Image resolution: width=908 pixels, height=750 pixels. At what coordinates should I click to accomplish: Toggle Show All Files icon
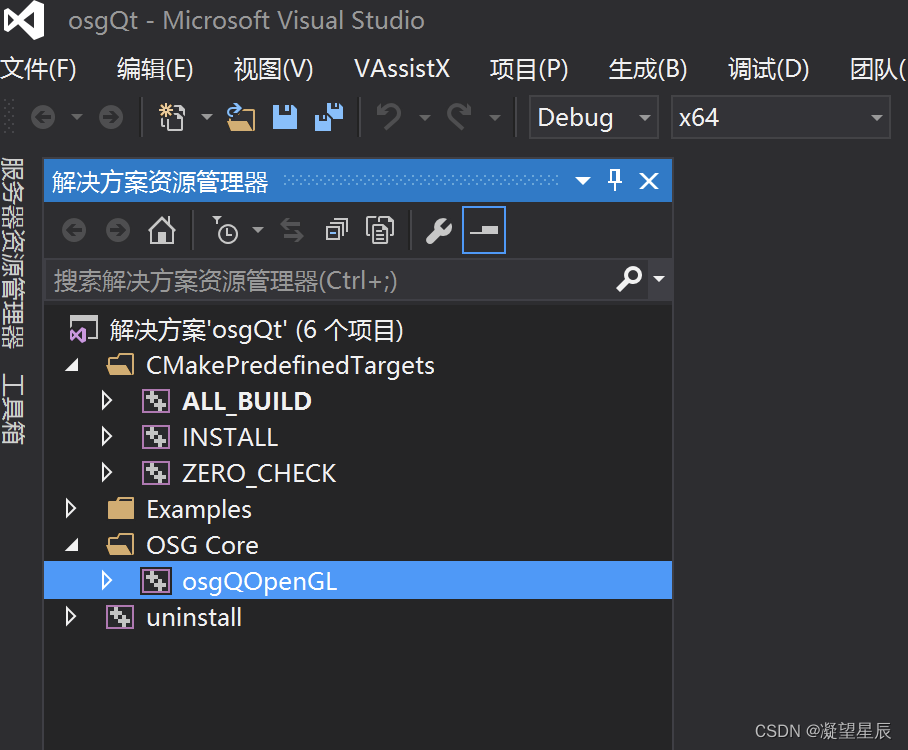tap(380, 230)
